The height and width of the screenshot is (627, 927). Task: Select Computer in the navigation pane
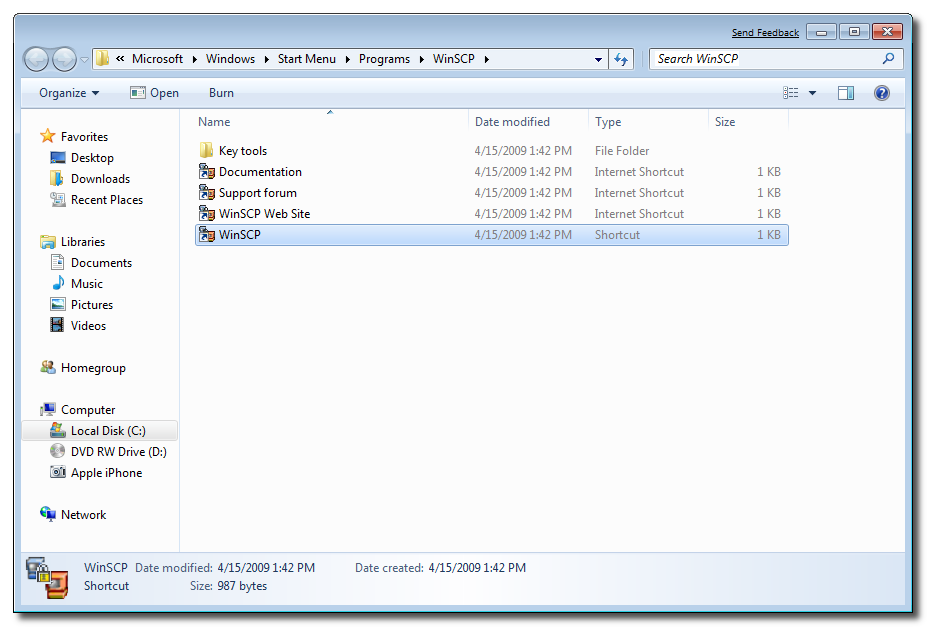pos(88,410)
